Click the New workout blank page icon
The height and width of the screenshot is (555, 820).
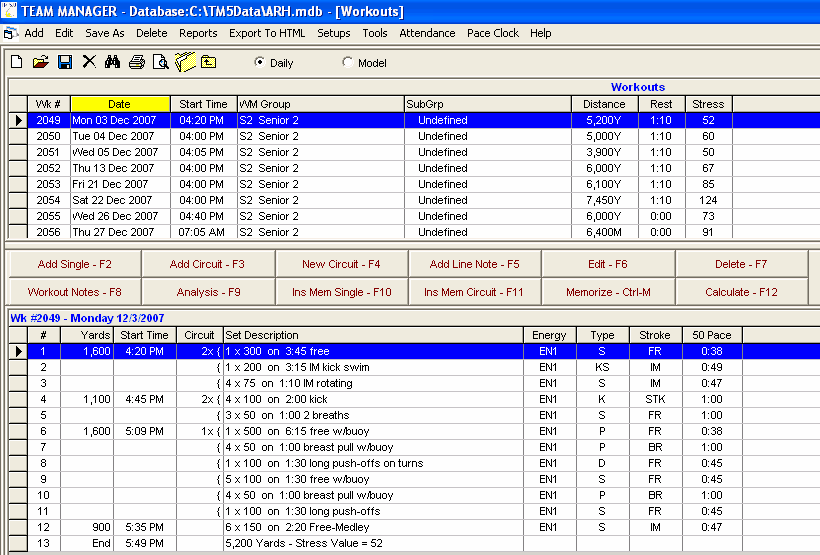17,62
